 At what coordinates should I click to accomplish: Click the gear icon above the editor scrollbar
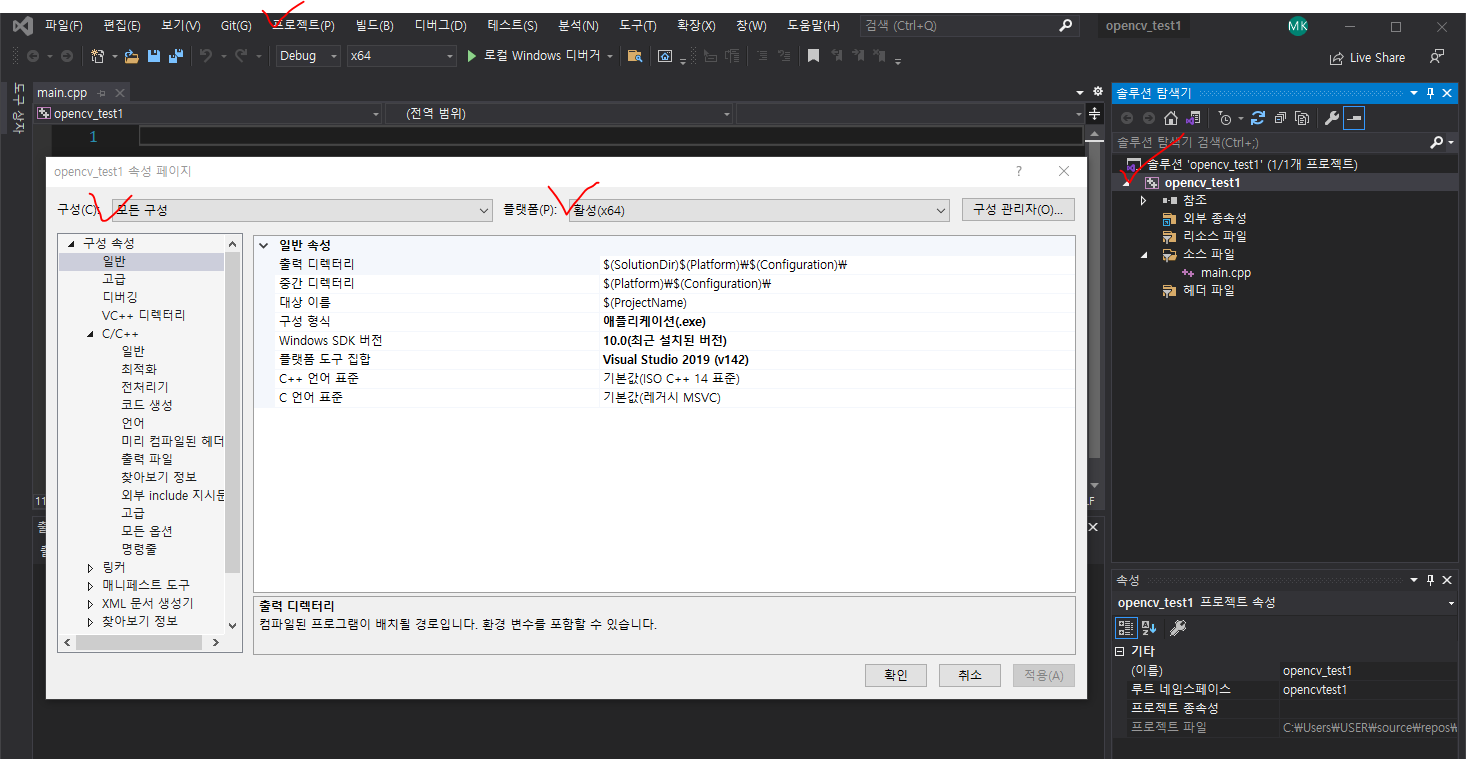[1097, 92]
